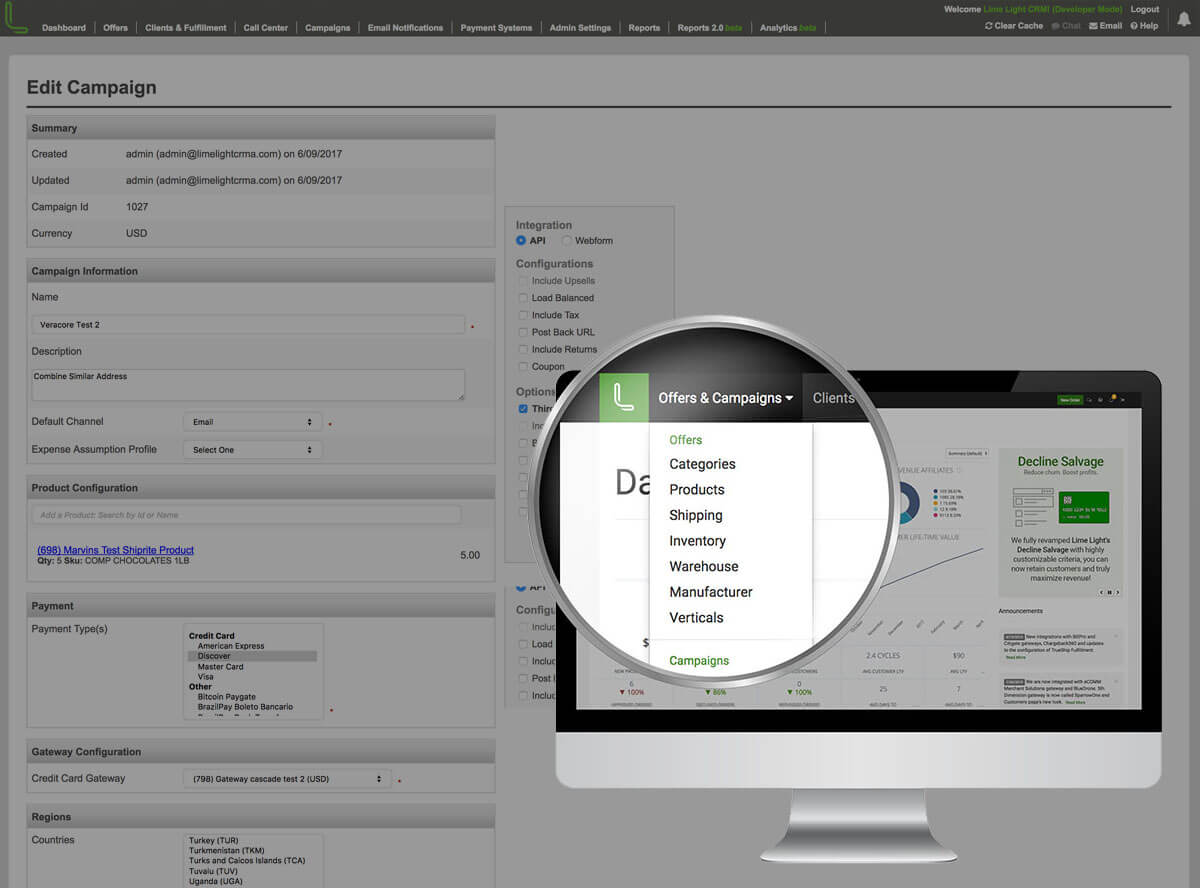Select Master Card payment type

[x=221, y=667]
